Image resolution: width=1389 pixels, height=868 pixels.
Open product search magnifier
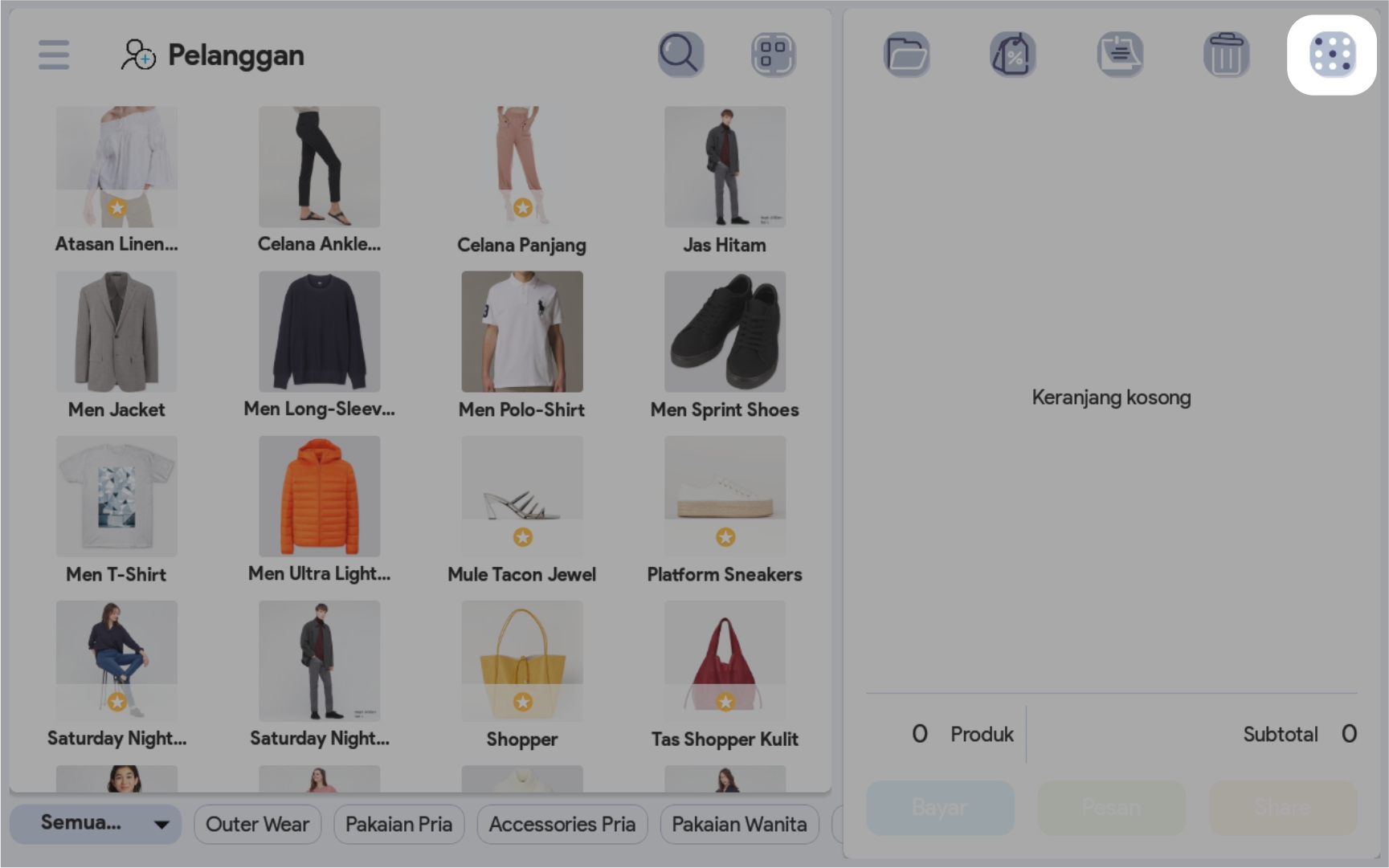(680, 55)
